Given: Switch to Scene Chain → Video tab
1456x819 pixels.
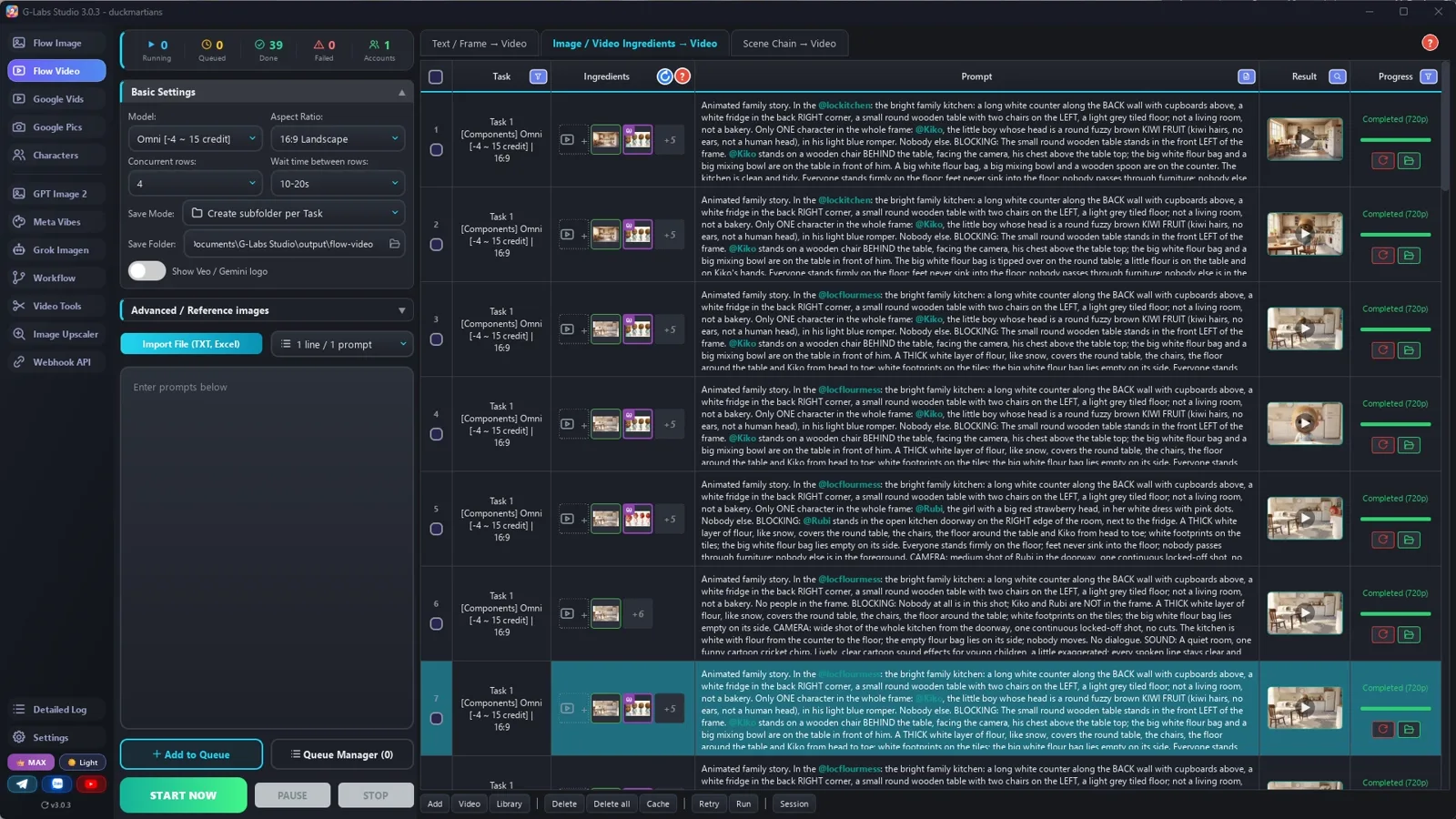Looking at the screenshot, I should [789, 44].
